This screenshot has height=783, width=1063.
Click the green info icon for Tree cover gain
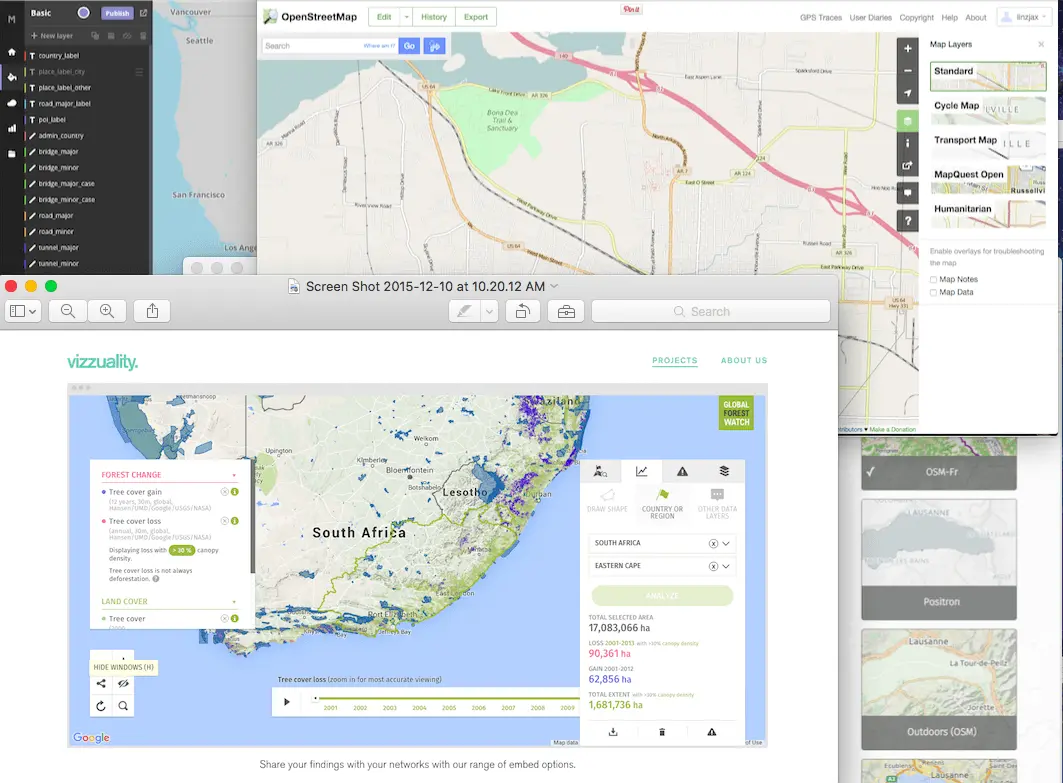point(235,492)
